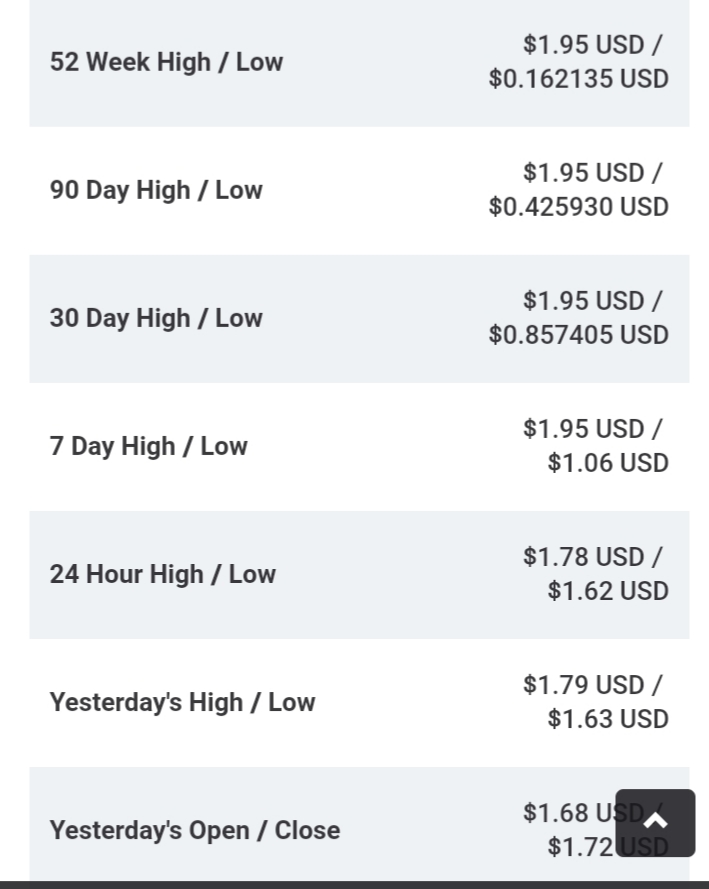Viewport: 709px width, 889px height.
Task: Select the 90 day low $0.425930 USD value
Action: click(578, 207)
